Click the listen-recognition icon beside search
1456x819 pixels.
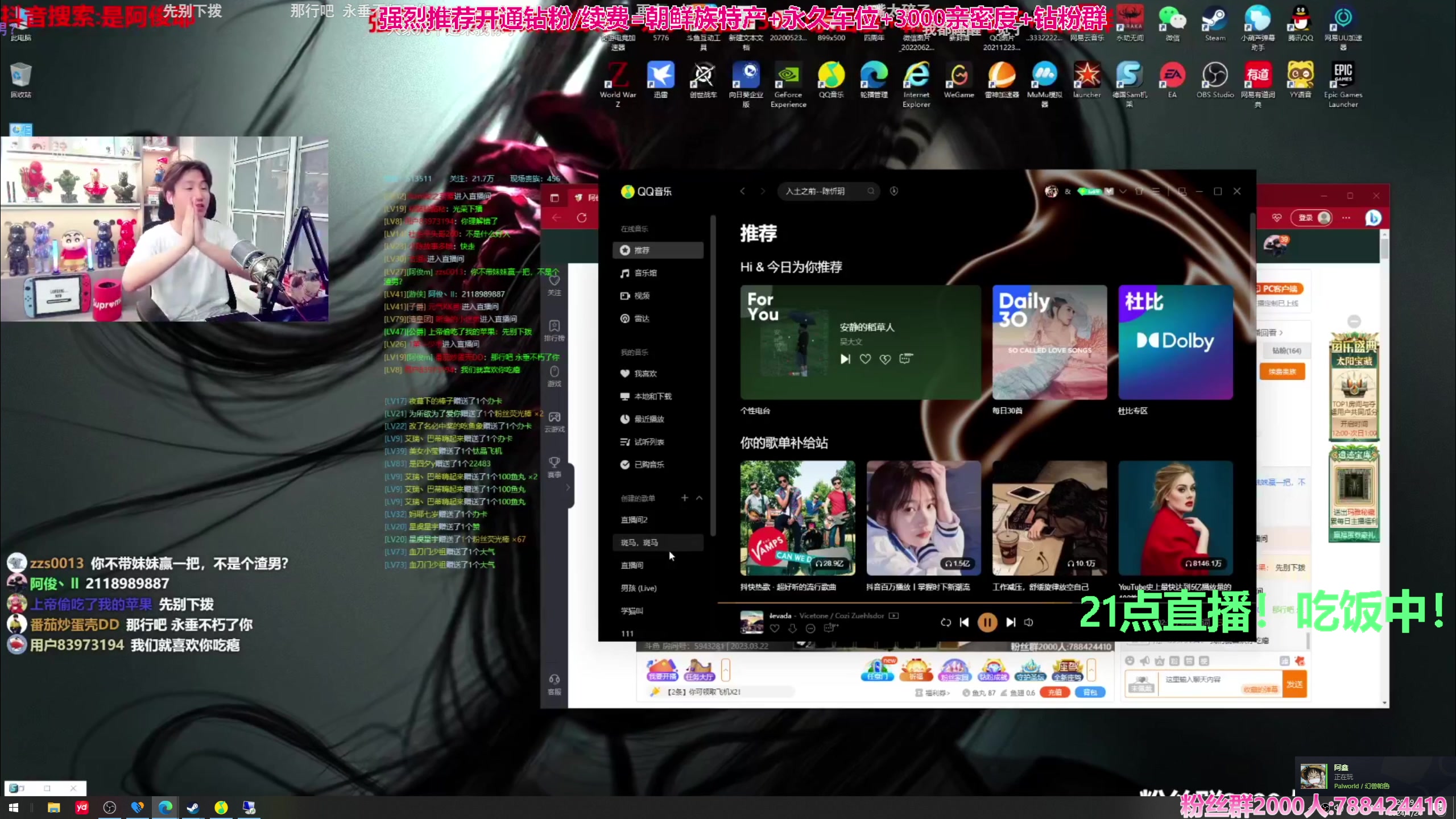pos(894,191)
